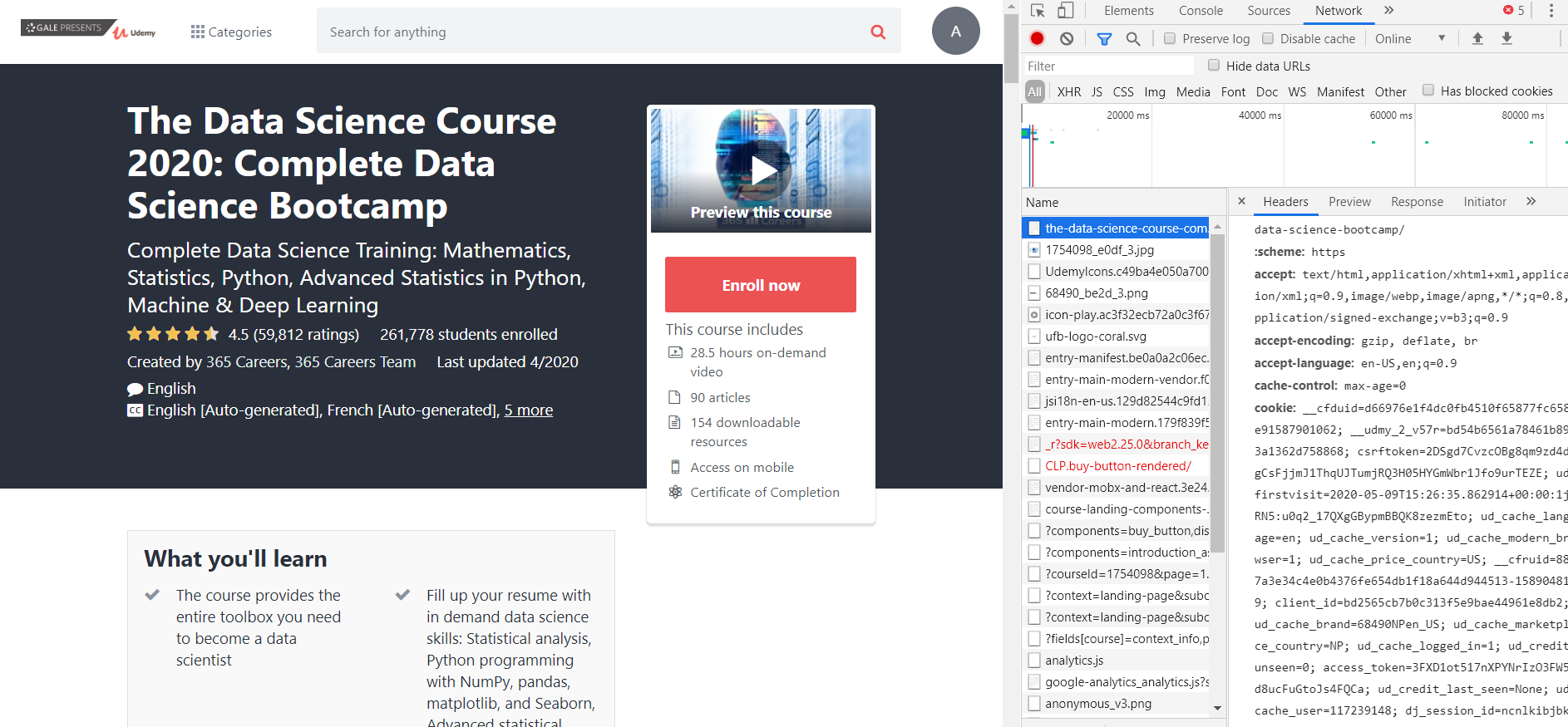Select the inspect element tool
The image size is (1568, 727).
tap(1038, 11)
